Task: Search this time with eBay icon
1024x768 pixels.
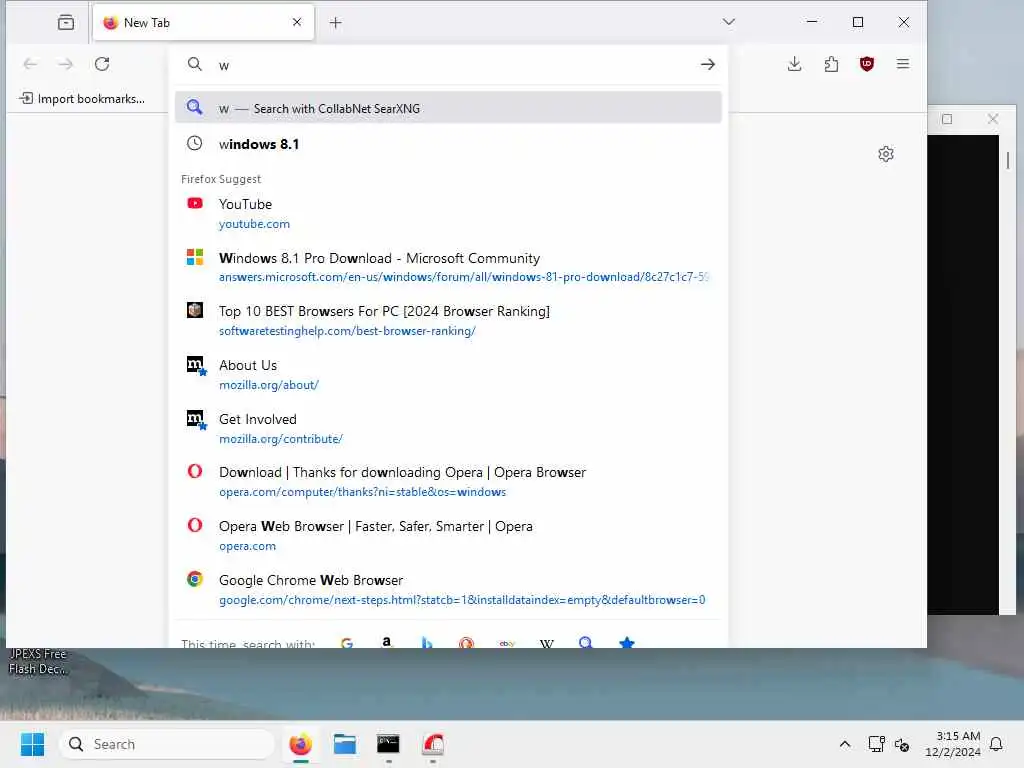Action: (507, 643)
